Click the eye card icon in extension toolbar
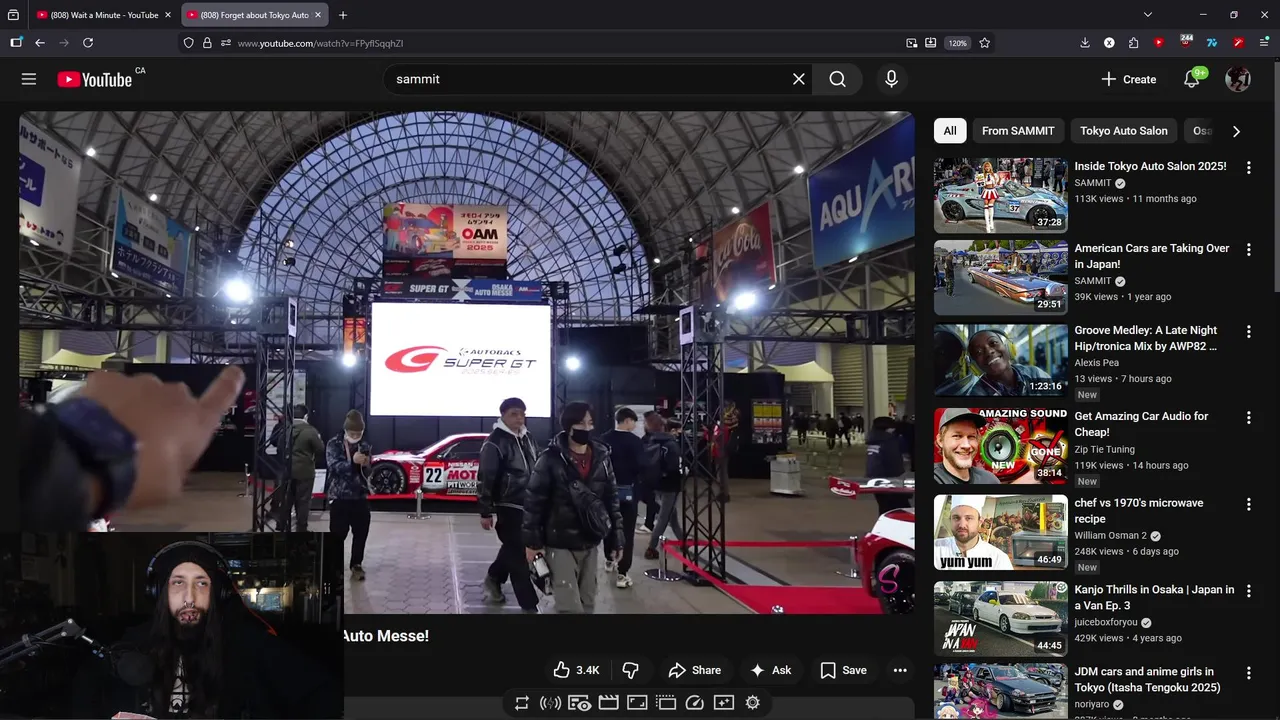 pyautogui.click(x=579, y=703)
